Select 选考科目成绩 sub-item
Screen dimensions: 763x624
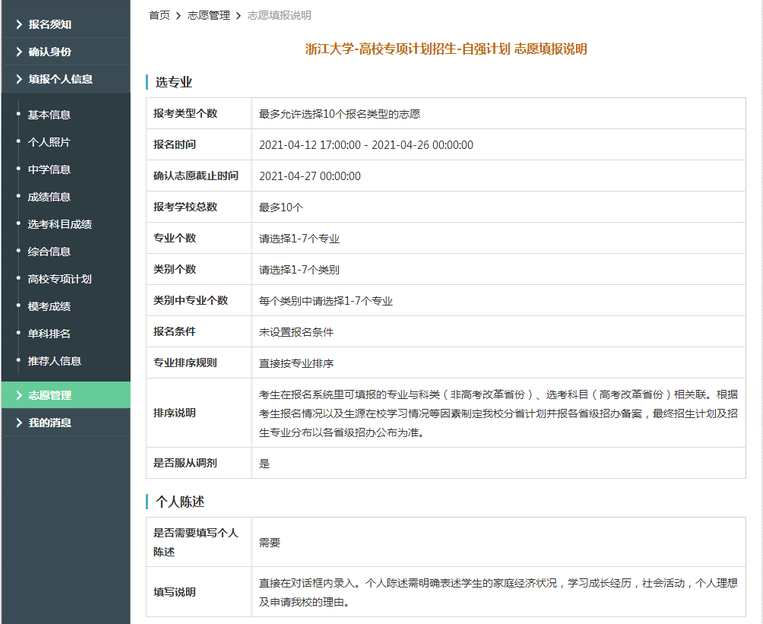(x=60, y=224)
